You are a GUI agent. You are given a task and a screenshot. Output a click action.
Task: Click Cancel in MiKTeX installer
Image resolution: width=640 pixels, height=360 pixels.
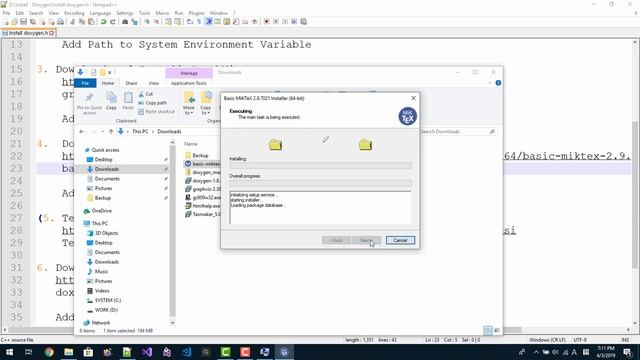click(x=400, y=240)
